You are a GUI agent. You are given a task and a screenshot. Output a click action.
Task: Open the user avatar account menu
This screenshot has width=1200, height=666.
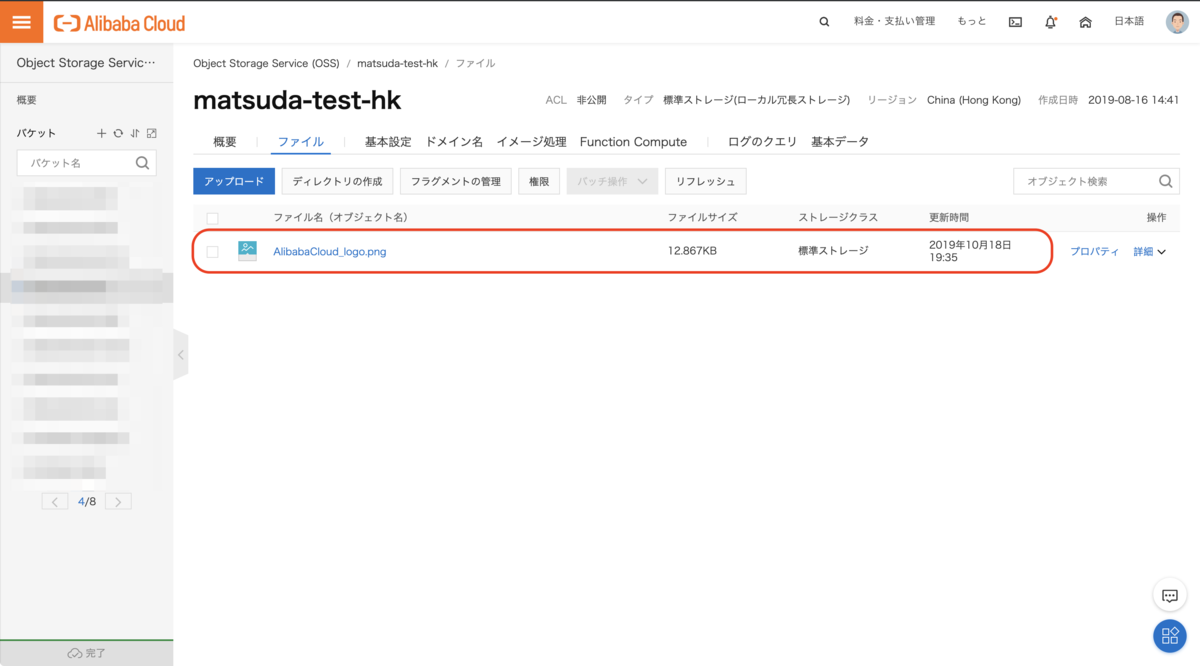click(x=1177, y=22)
